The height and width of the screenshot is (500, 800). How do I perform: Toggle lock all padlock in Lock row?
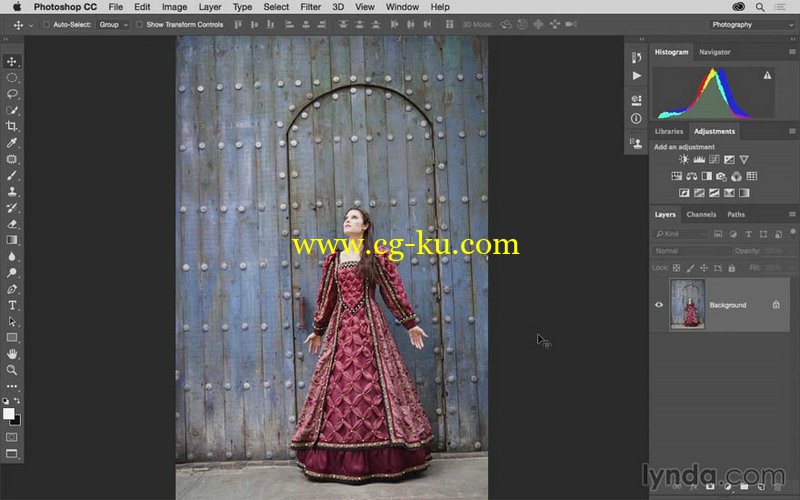[732, 268]
